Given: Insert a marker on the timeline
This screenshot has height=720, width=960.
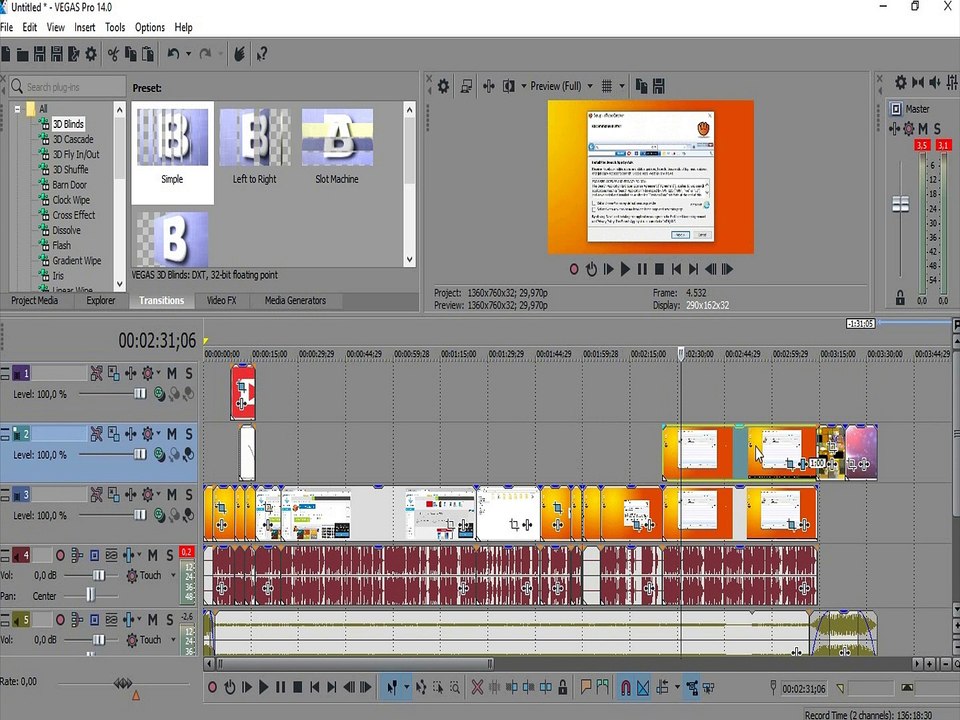Looking at the screenshot, I should (586, 688).
